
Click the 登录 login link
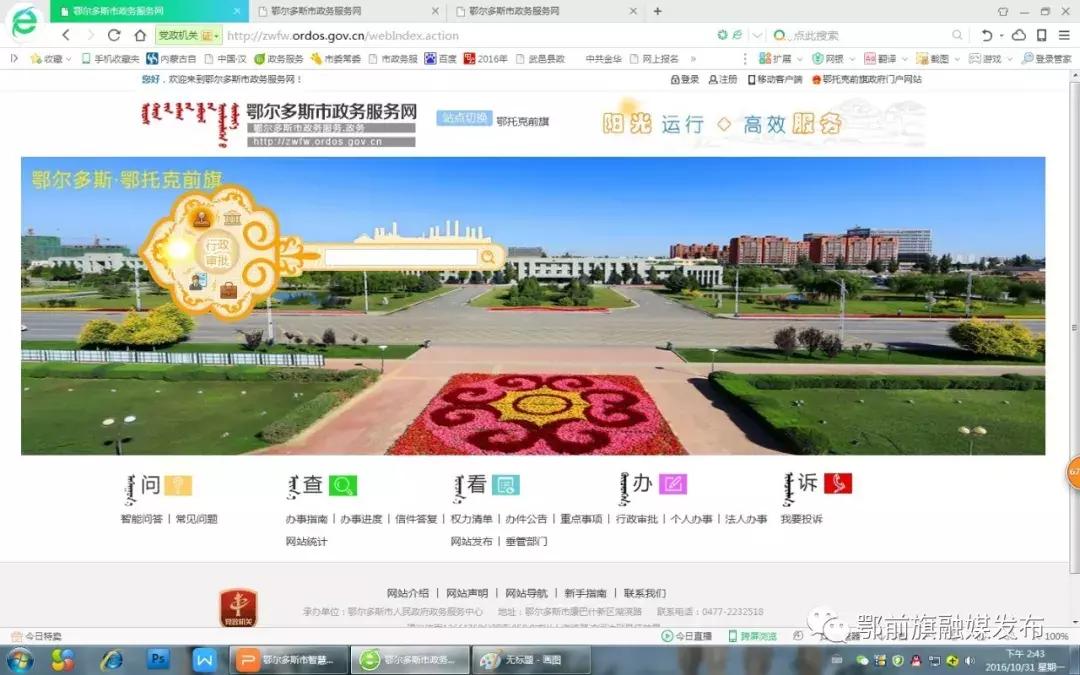[x=686, y=81]
